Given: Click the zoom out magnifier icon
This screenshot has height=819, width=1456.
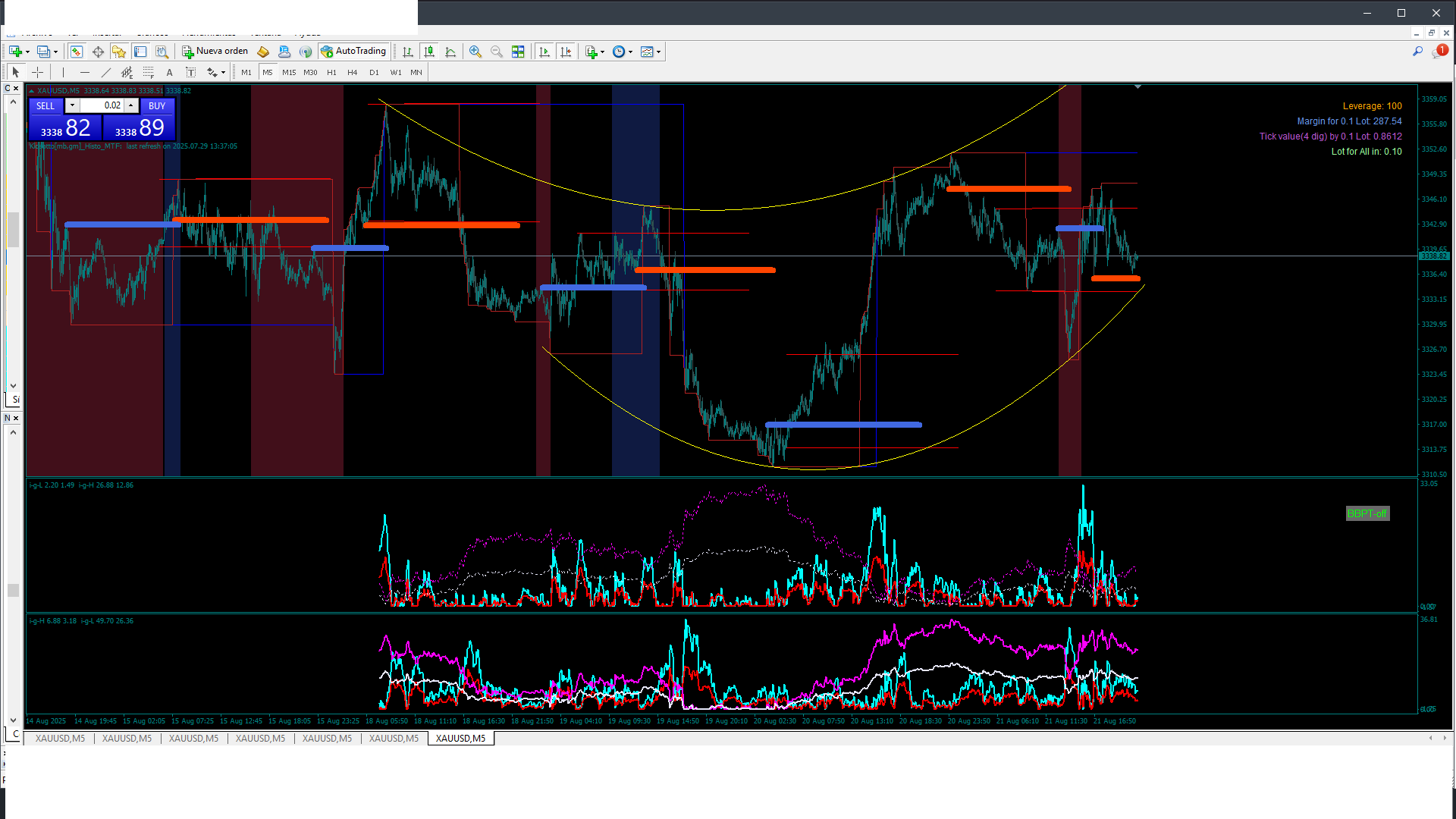Looking at the screenshot, I should pyautogui.click(x=497, y=52).
